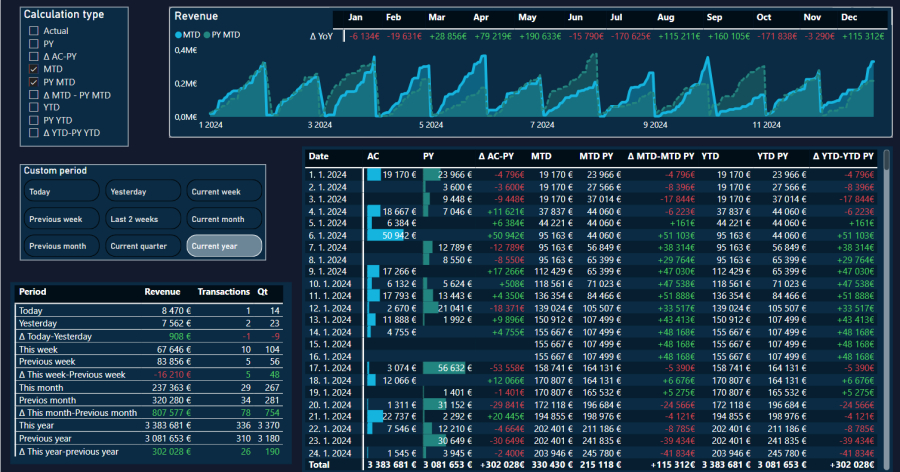Image resolution: width=900 pixels, height=472 pixels.
Task: Click the PY MTD legend marker dot
Action: [207, 35]
